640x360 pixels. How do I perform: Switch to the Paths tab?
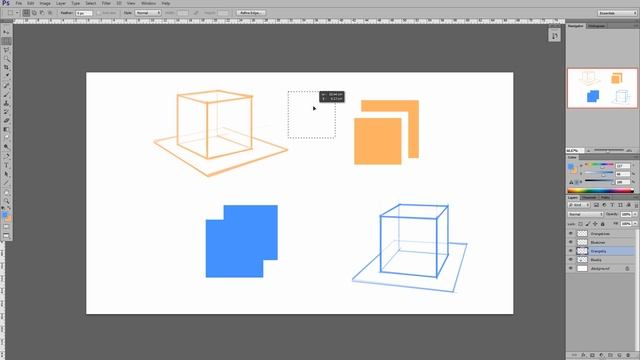point(605,198)
